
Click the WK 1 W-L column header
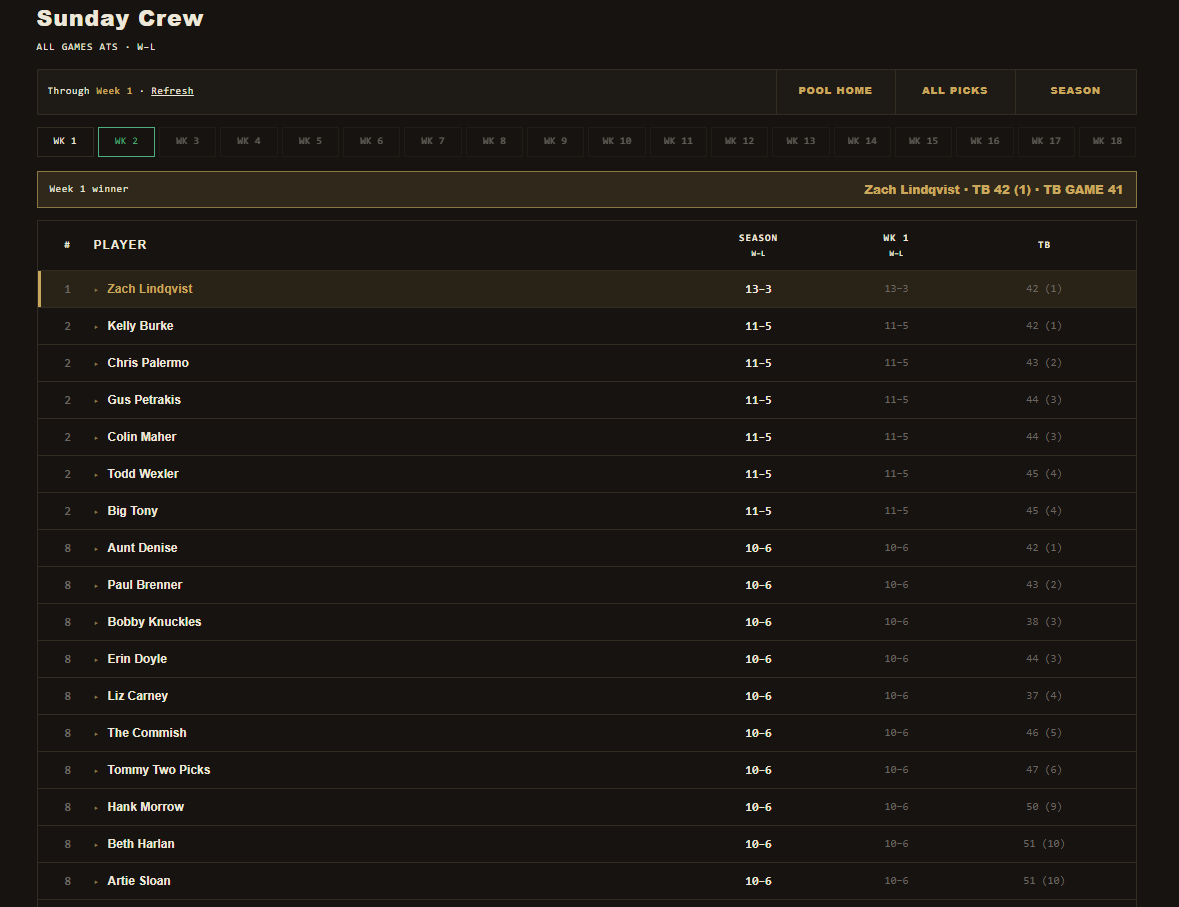click(896, 245)
